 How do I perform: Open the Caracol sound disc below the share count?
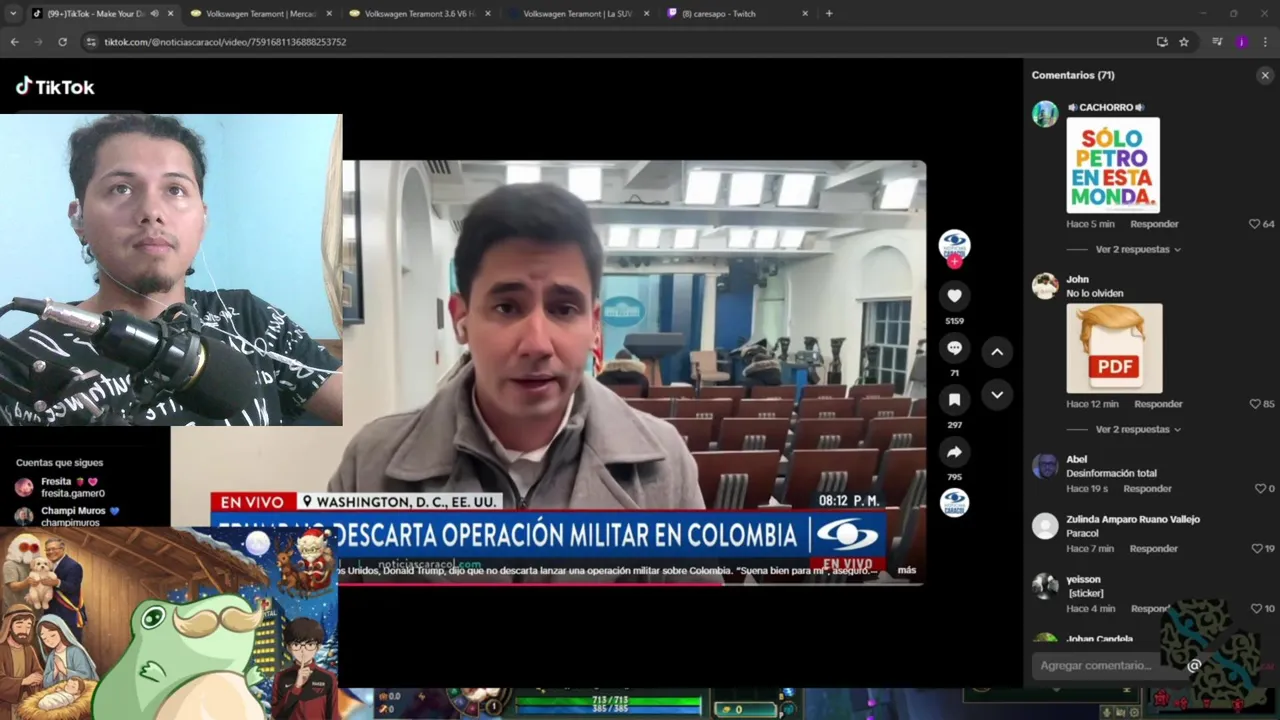point(954,502)
